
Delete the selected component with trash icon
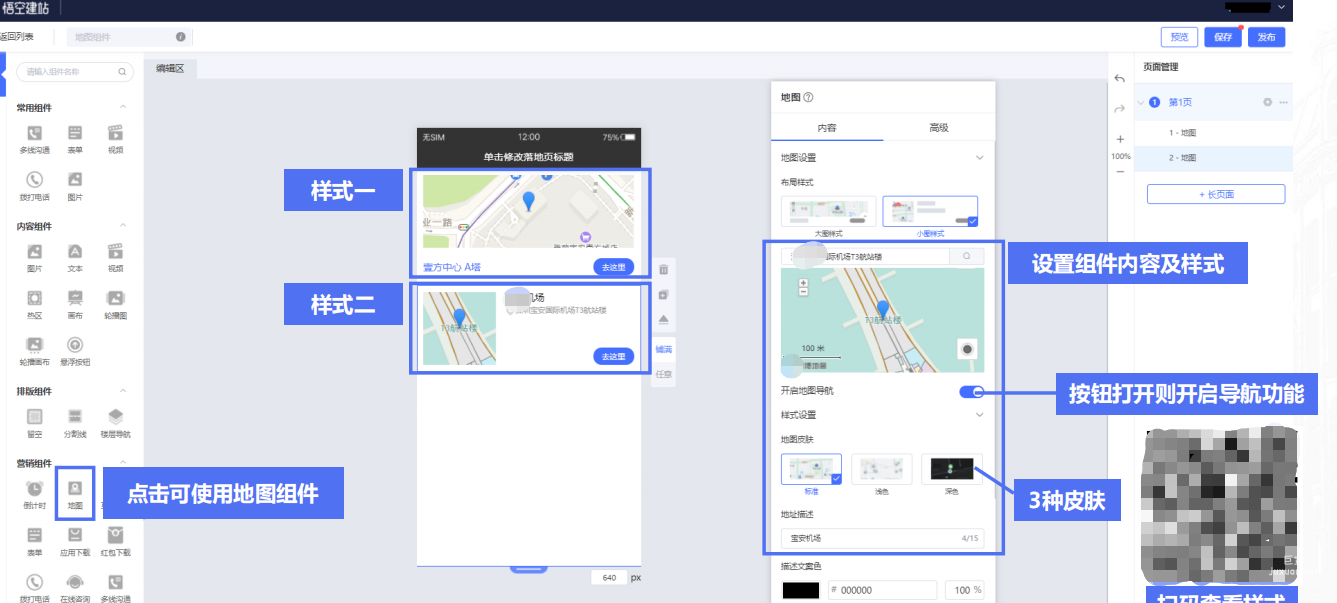coord(663,270)
